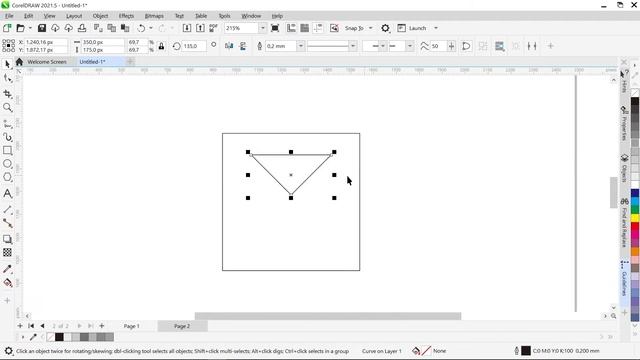
Task: Toggle lock ratio padlock
Action: click(x=162, y=46)
